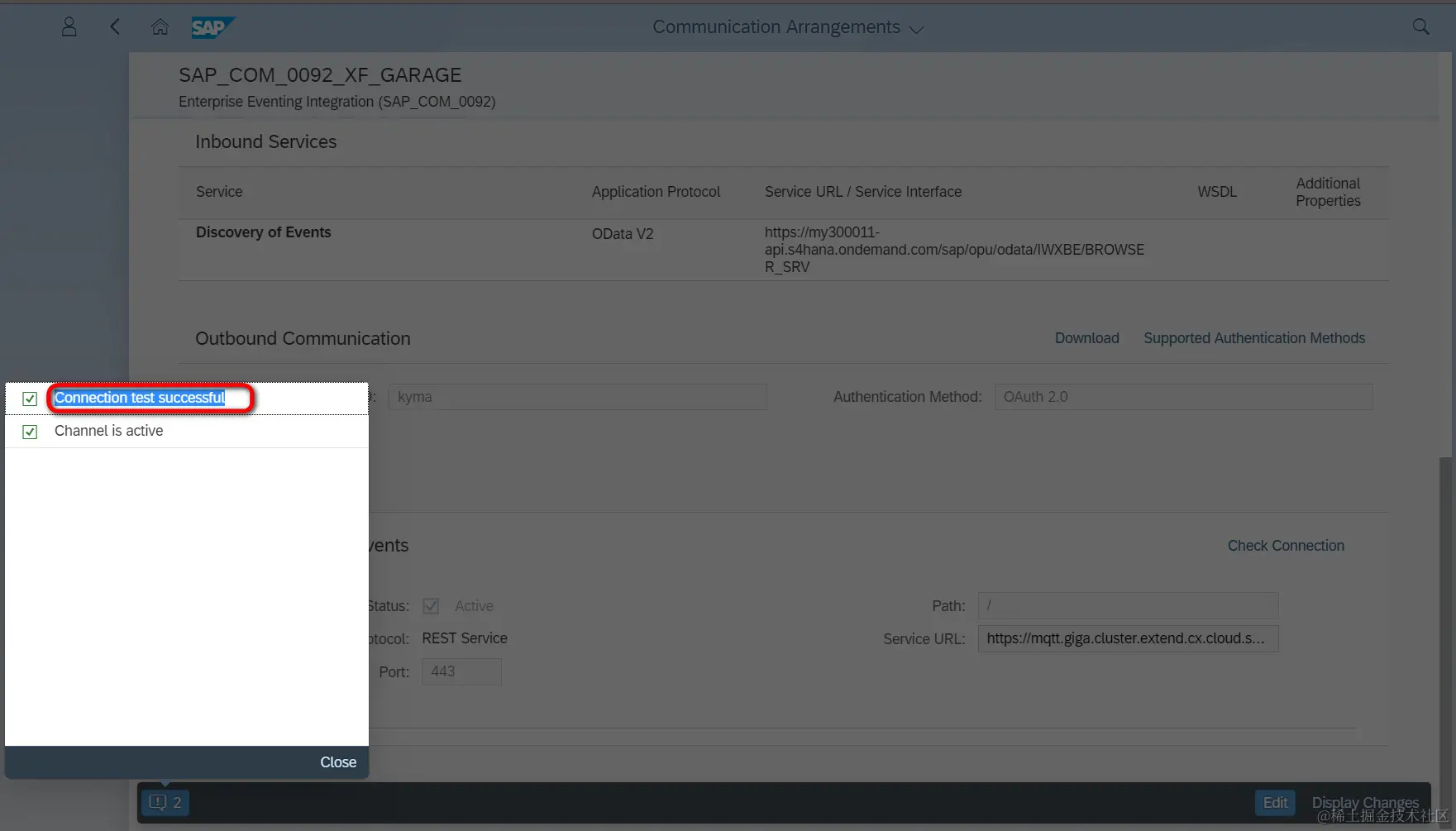Click the WSDL column header

click(1217, 192)
